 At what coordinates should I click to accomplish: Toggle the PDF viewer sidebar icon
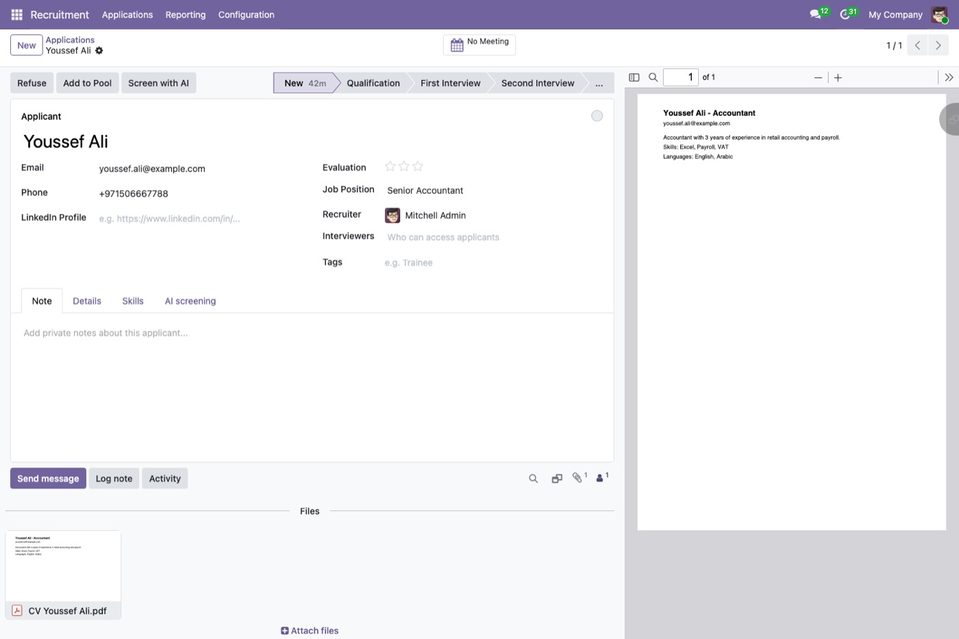tap(634, 78)
